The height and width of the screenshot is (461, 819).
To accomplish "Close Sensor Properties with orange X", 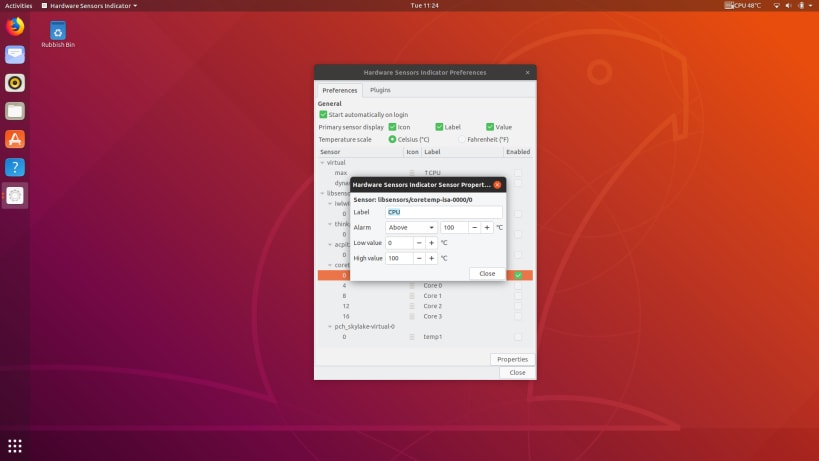I will [x=497, y=185].
